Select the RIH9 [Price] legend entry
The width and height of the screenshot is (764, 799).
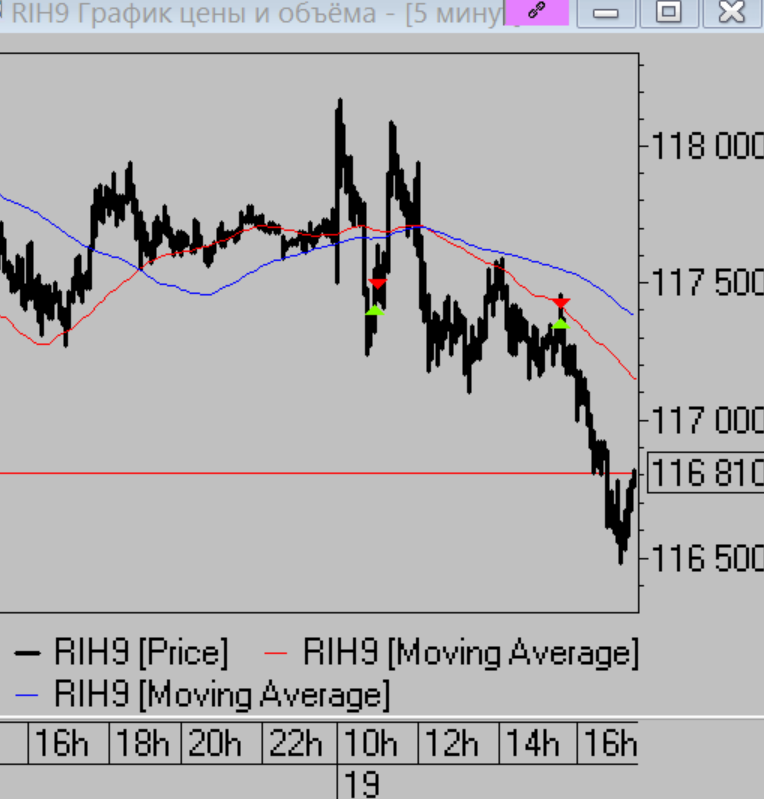tap(122, 653)
